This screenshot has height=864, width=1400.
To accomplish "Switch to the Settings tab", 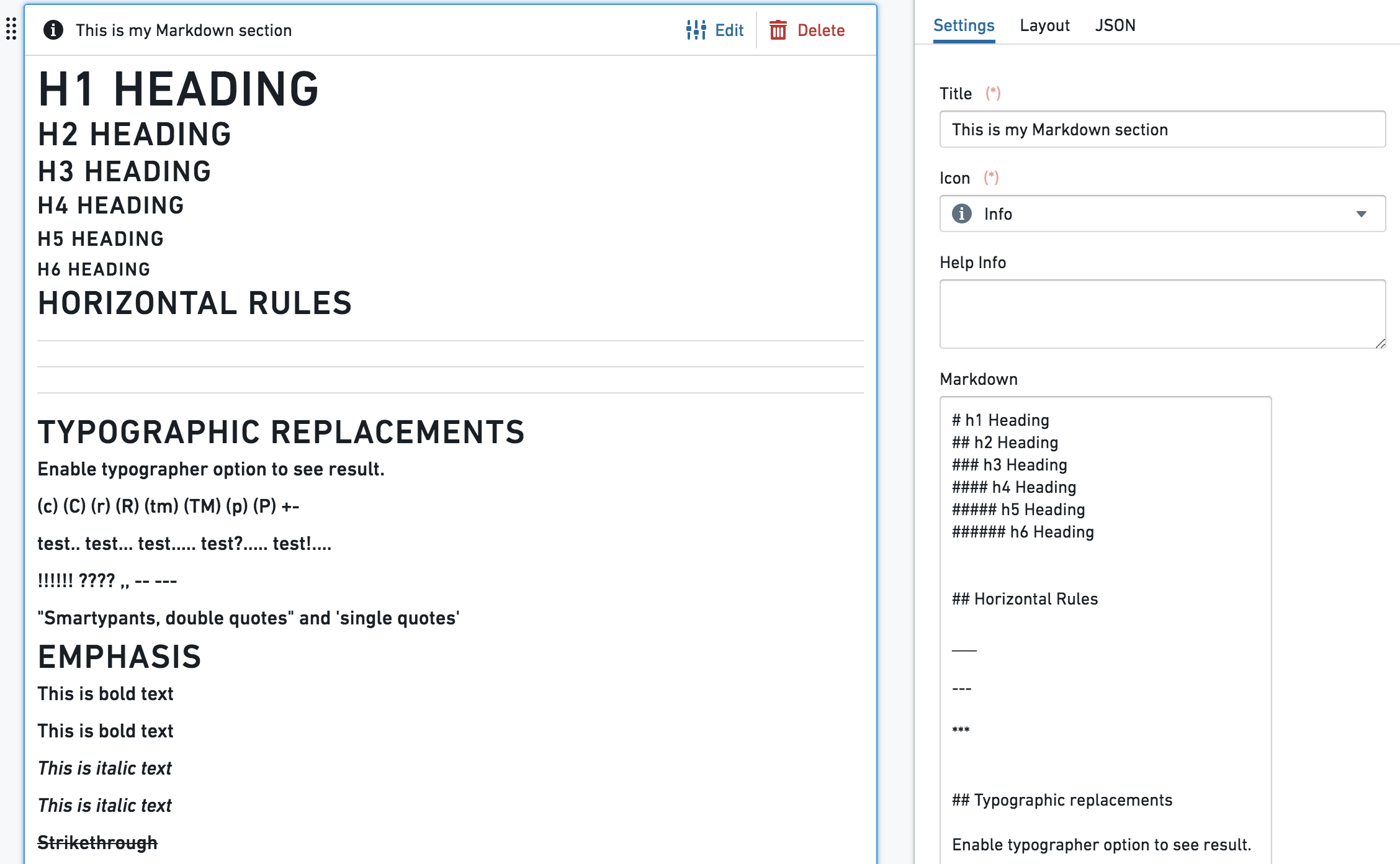I will (964, 25).
